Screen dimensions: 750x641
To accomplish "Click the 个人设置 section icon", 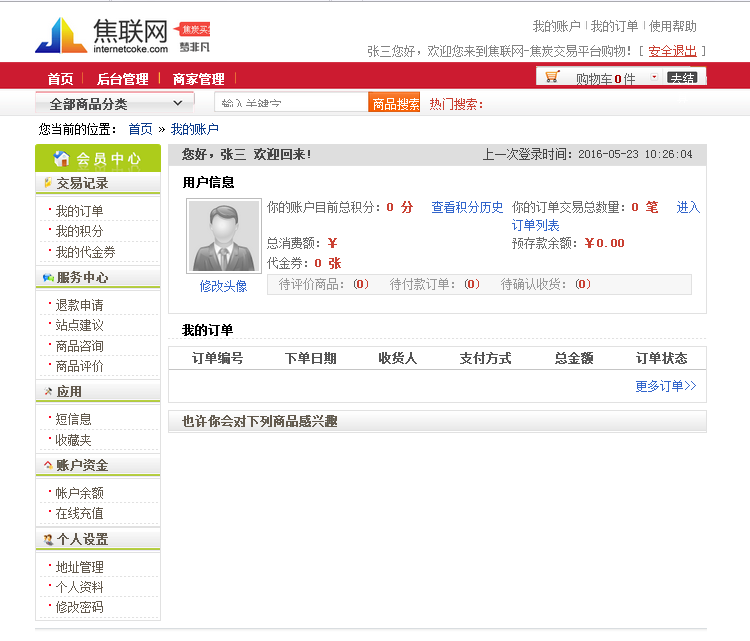I will tap(47, 540).
